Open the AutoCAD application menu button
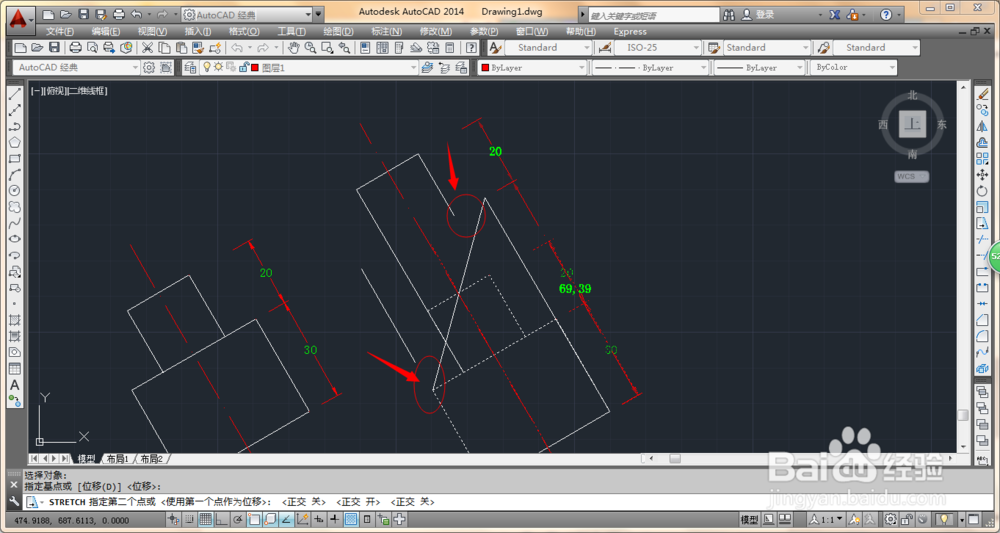 pos(21,18)
